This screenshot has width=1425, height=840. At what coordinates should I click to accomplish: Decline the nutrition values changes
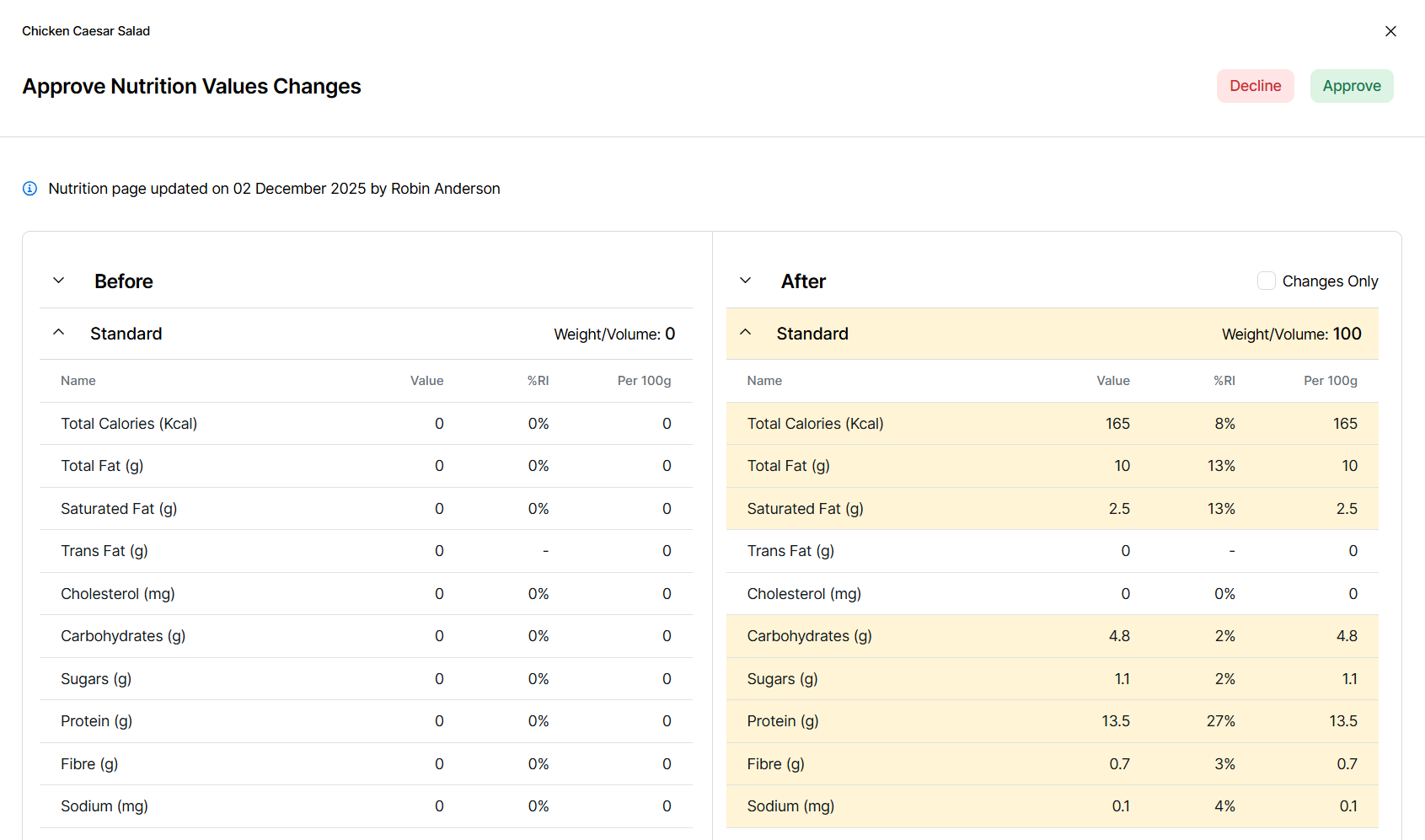click(1255, 86)
